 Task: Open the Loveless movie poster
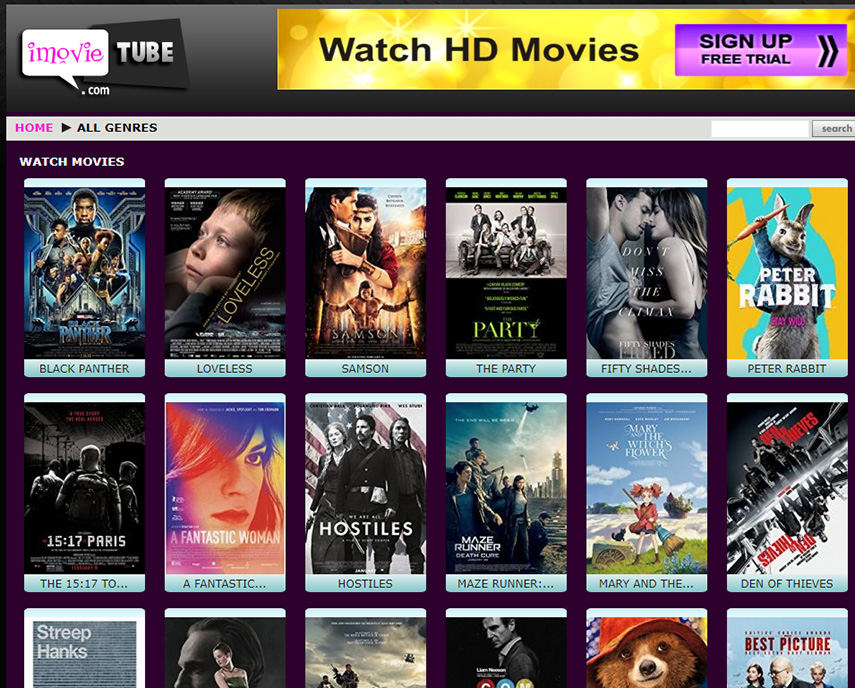225,273
